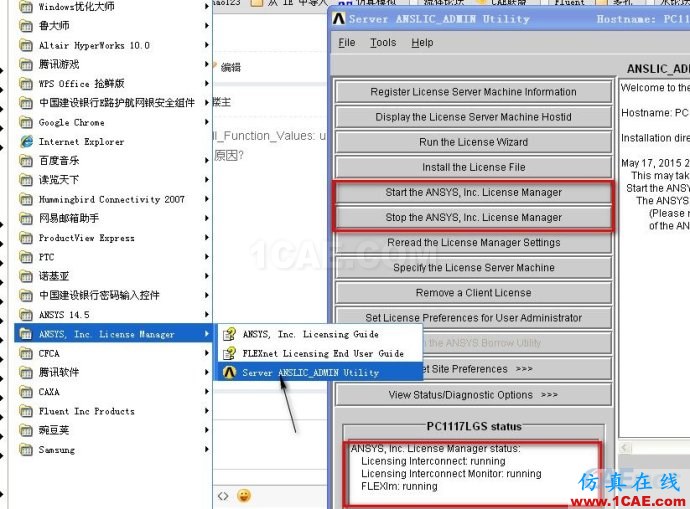This screenshot has height=509, width=690.
Task: Open ANSYS, Inc. Licensing Guide entry
Action: [320, 334]
